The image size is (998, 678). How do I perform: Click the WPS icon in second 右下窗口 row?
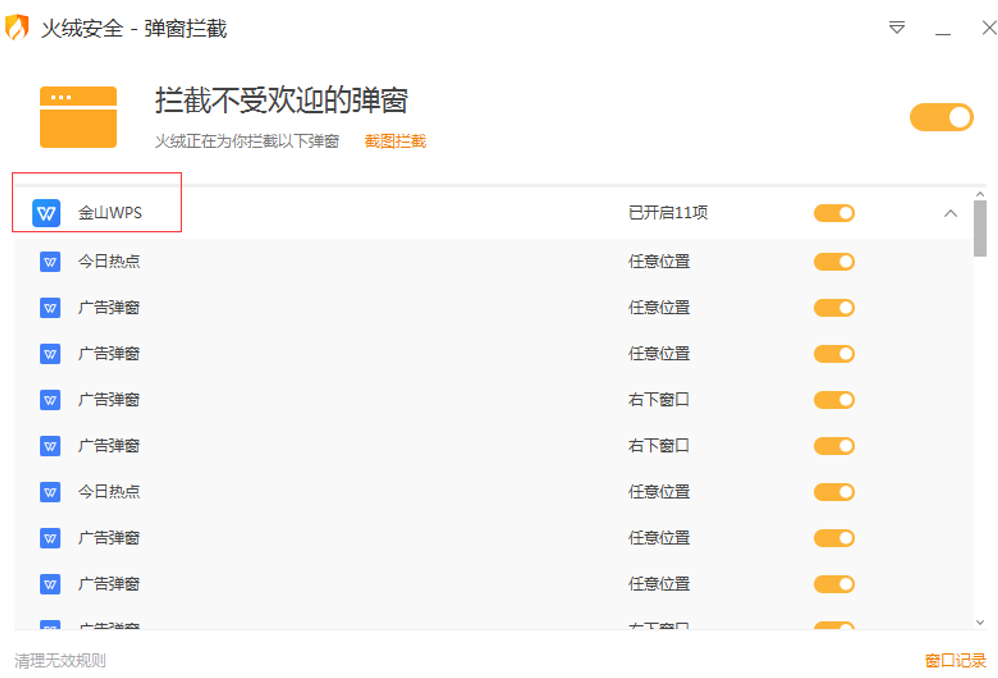pos(50,446)
